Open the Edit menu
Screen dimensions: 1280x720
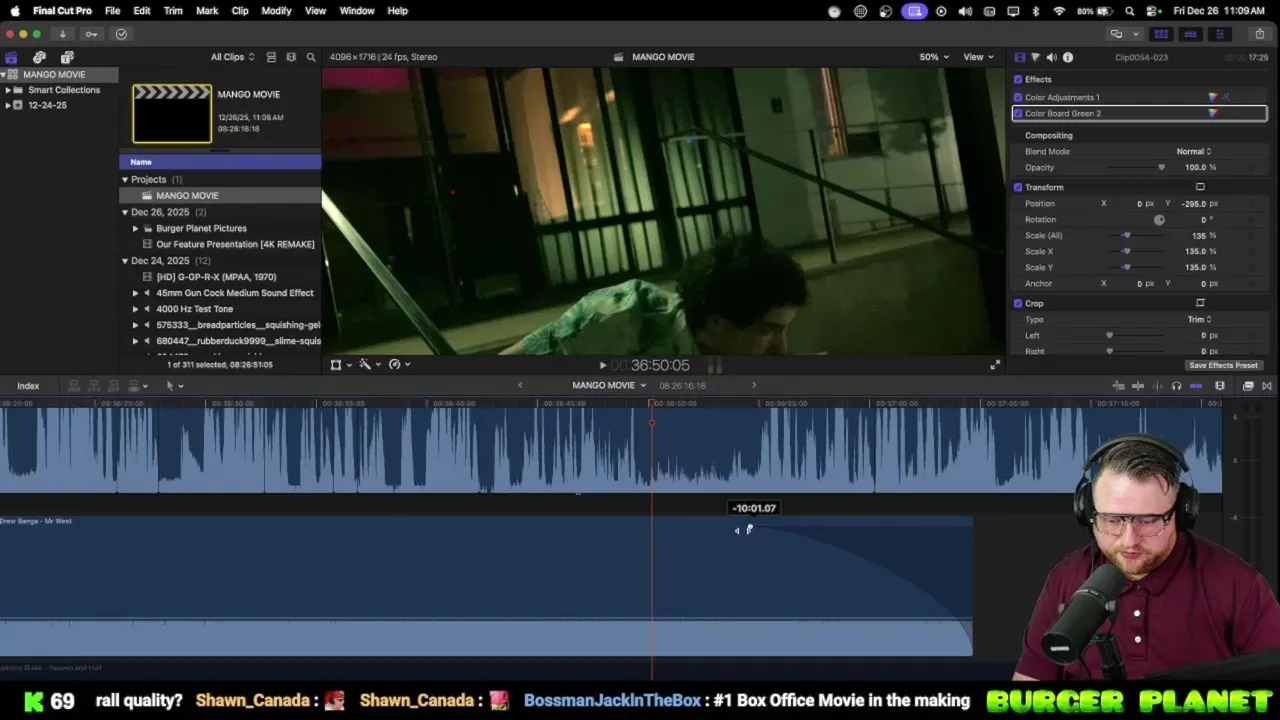point(142,11)
